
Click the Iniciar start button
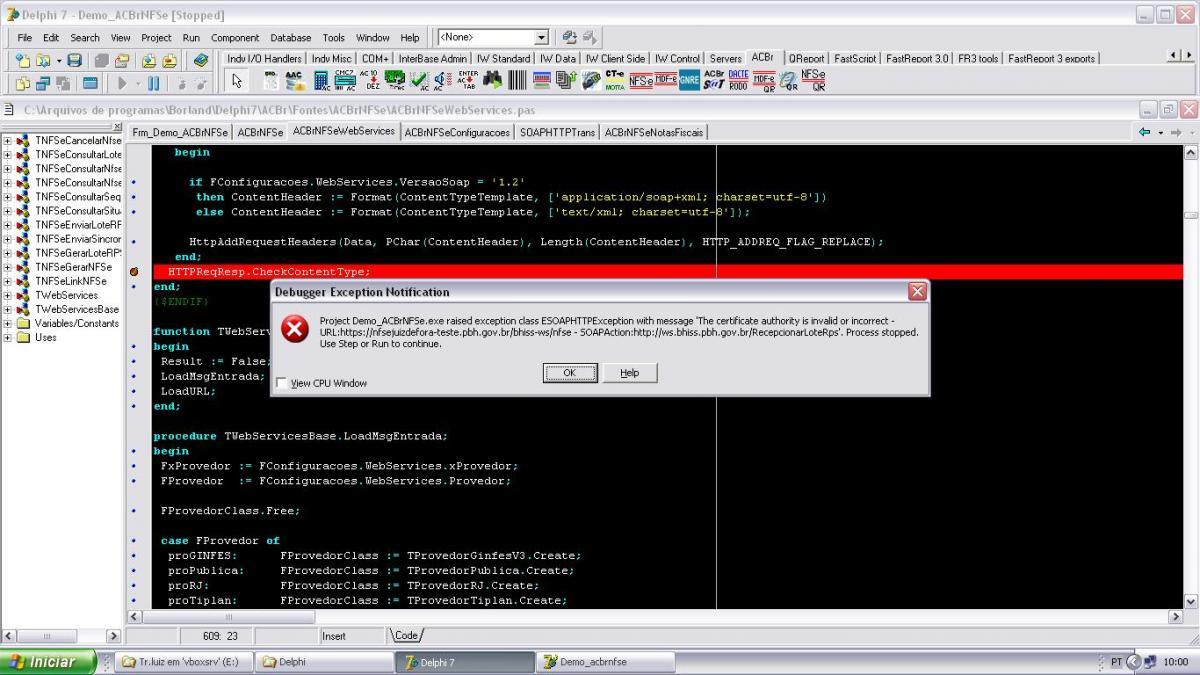coord(48,662)
